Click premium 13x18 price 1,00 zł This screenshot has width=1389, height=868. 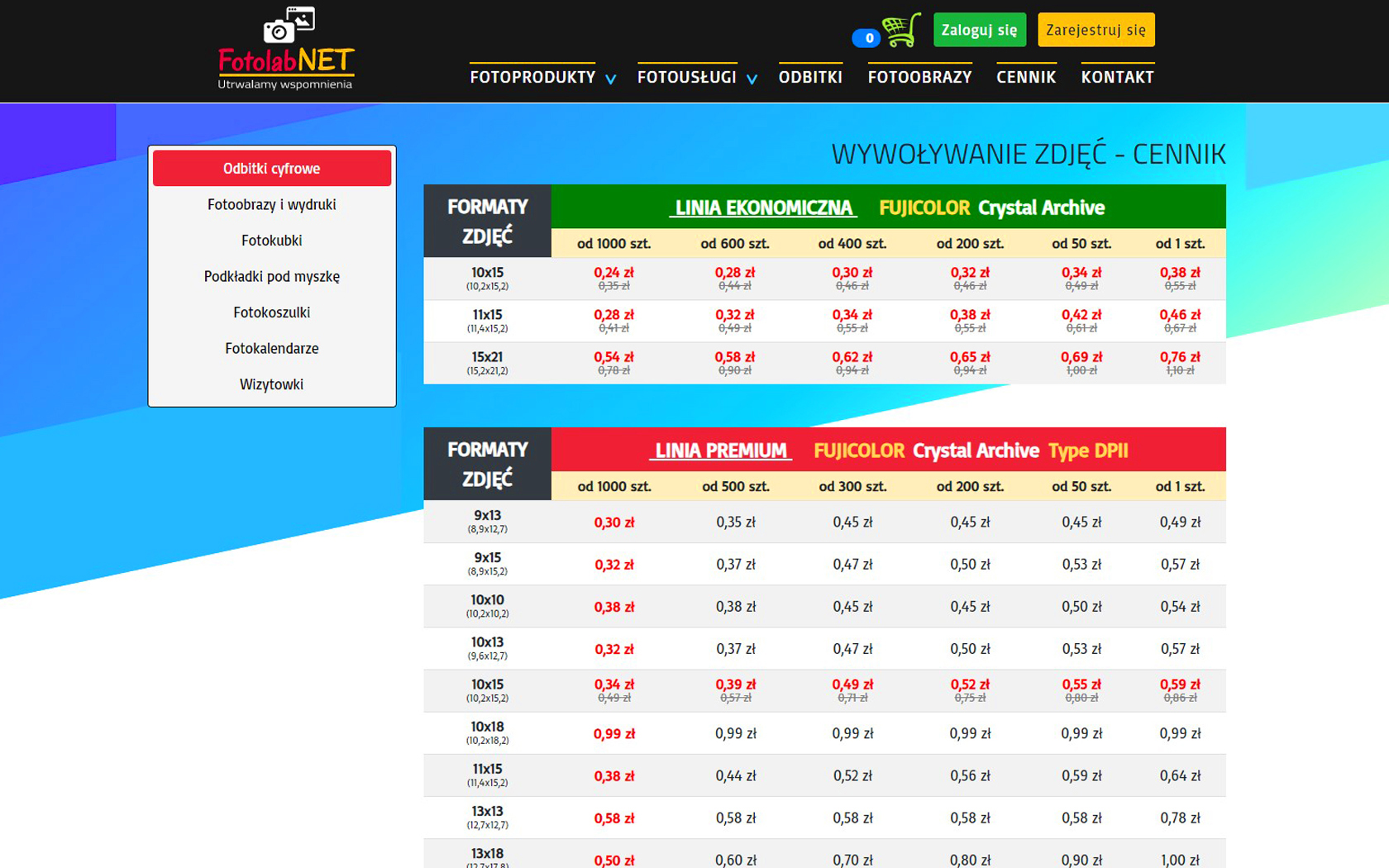tap(1180, 861)
